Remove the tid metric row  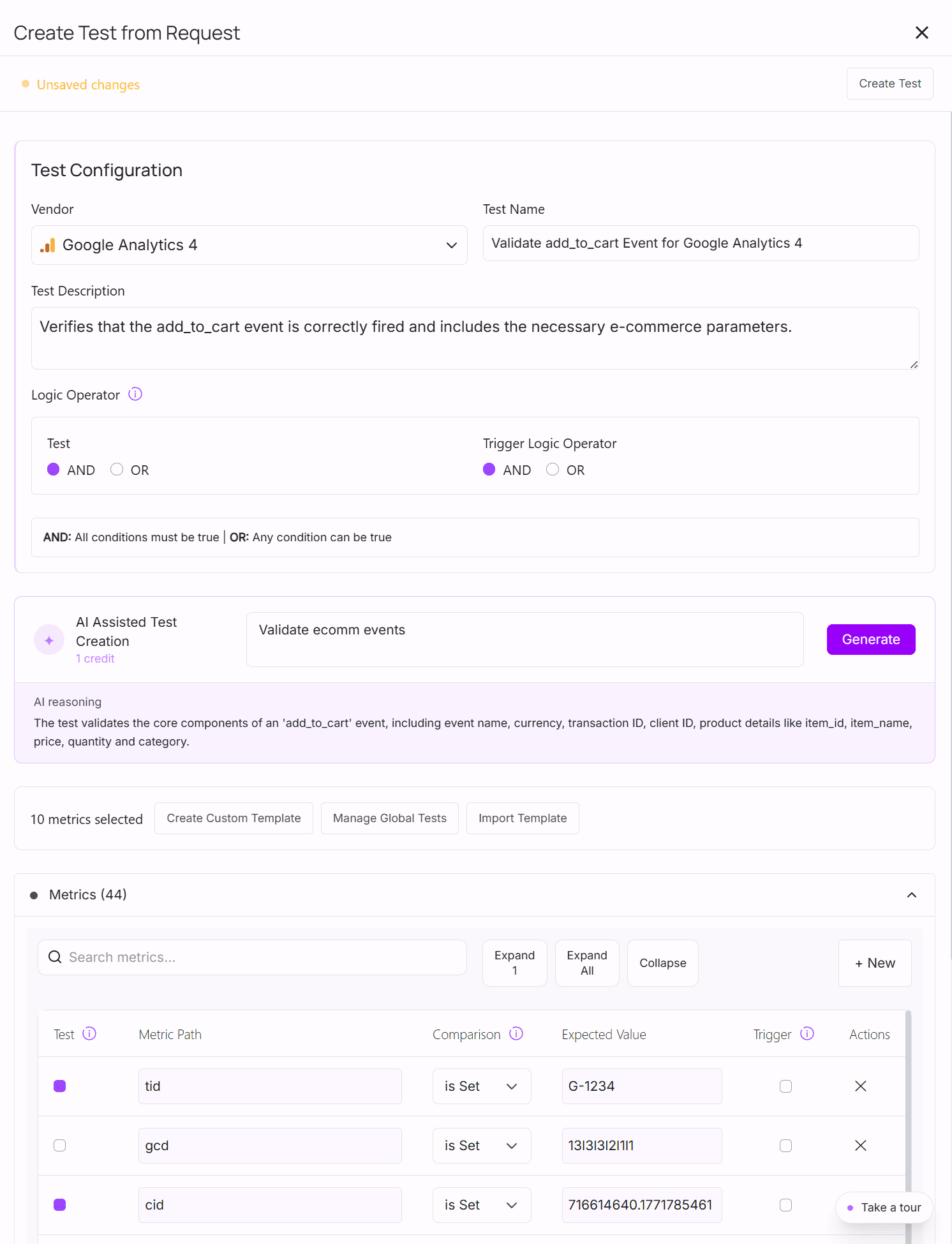tap(860, 1086)
